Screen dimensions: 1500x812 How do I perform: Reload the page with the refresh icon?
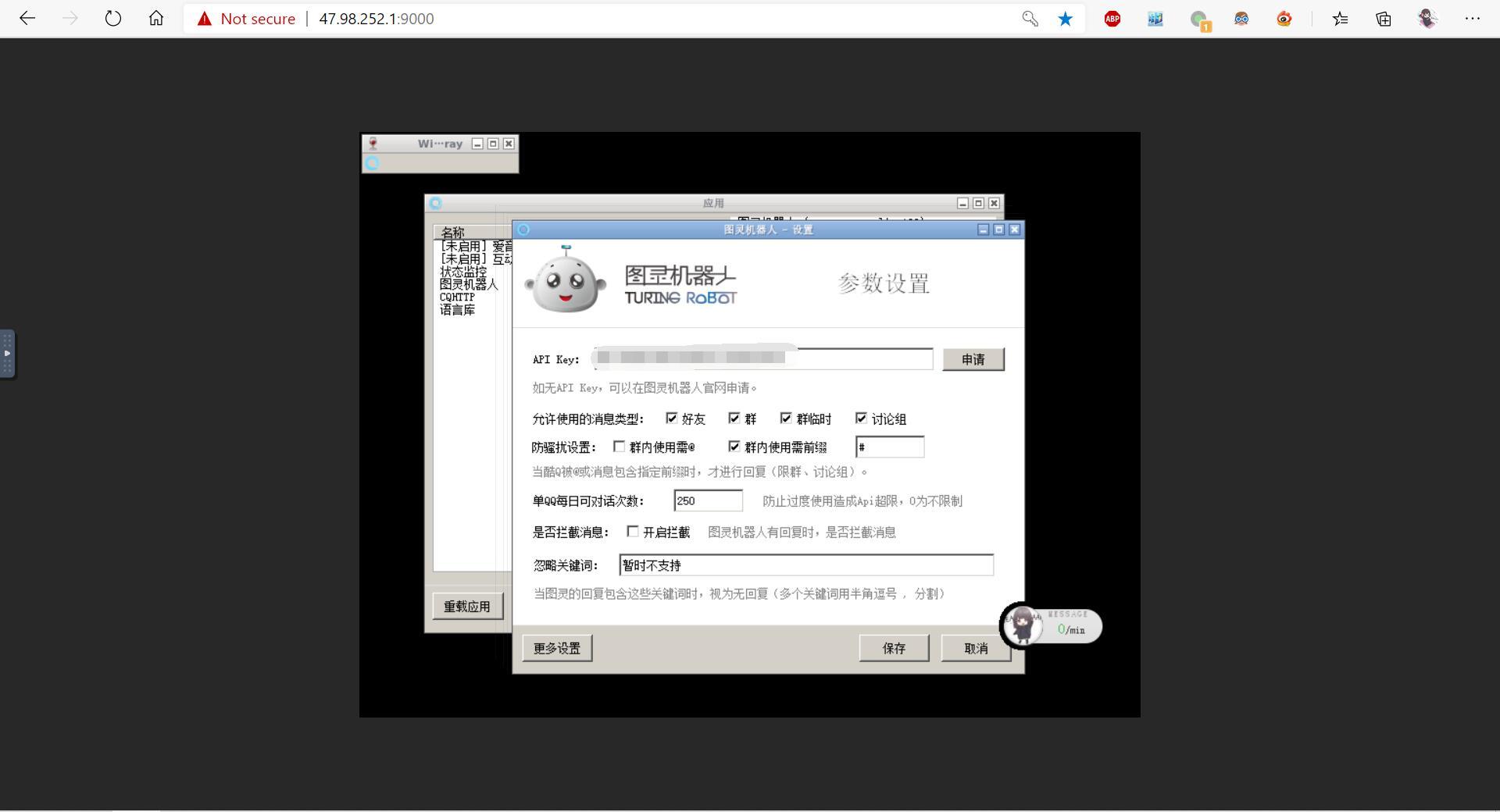click(113, 19)
